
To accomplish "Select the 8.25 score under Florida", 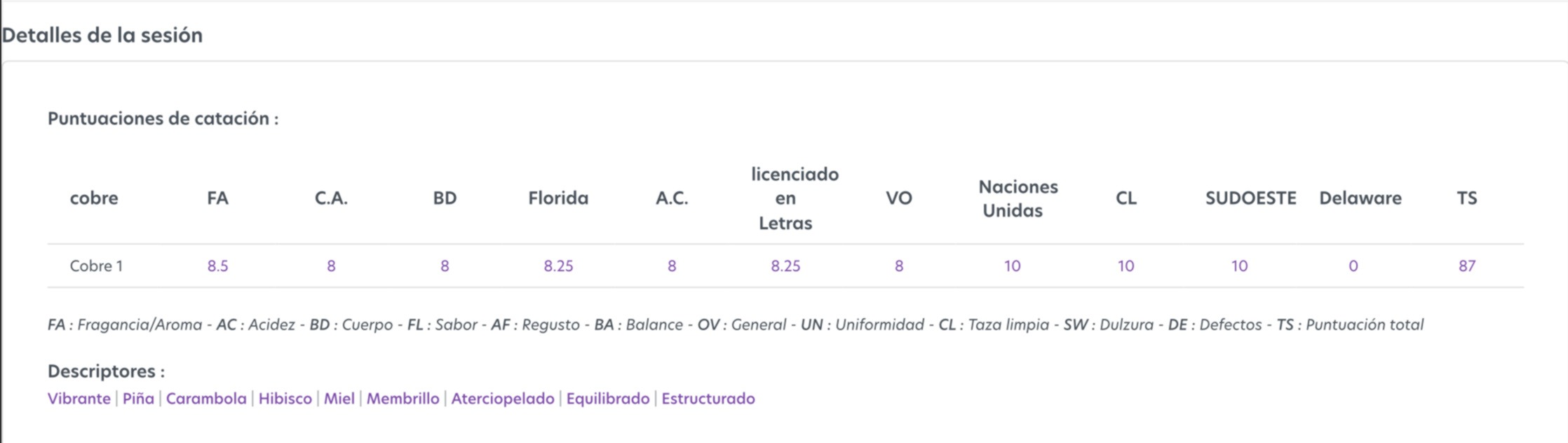I will [x=558, y=266].
